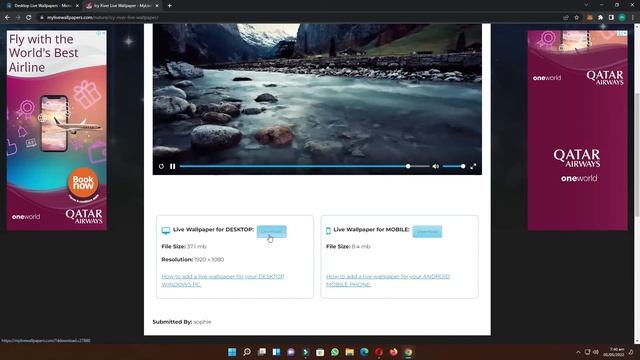Image resolution: width=640 pixels, height=360 pixels.
Task: Open the Chrome profile avatar
Action: pos(622,18)
